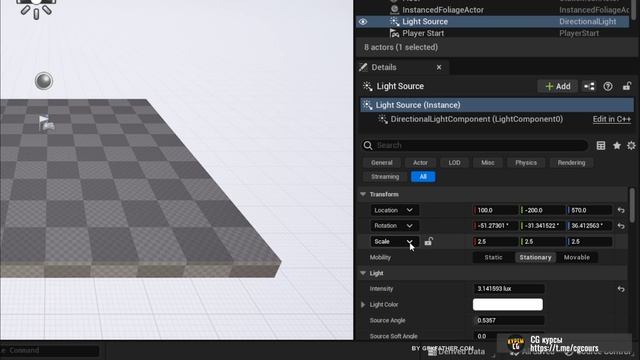This screenshot has height=360, width=640.
Task: Collapse the Transform section
Action: pos(363,194)
